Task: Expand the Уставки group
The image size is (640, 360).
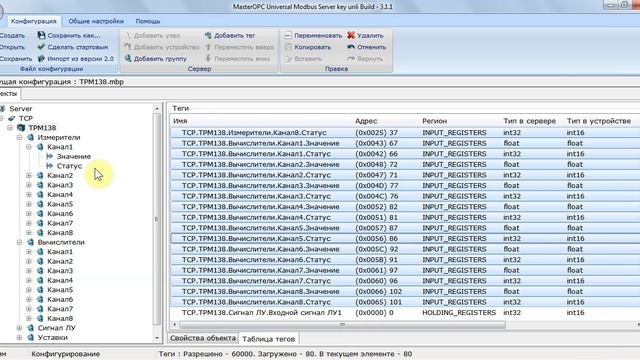Action: 20,338
